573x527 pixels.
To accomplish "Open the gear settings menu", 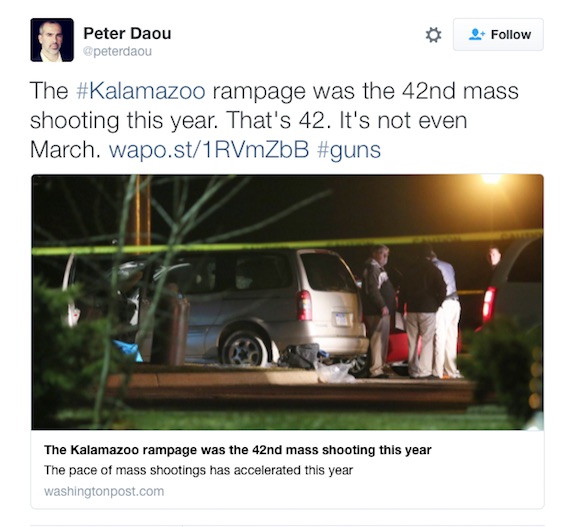I will click(x=433, y=35).
